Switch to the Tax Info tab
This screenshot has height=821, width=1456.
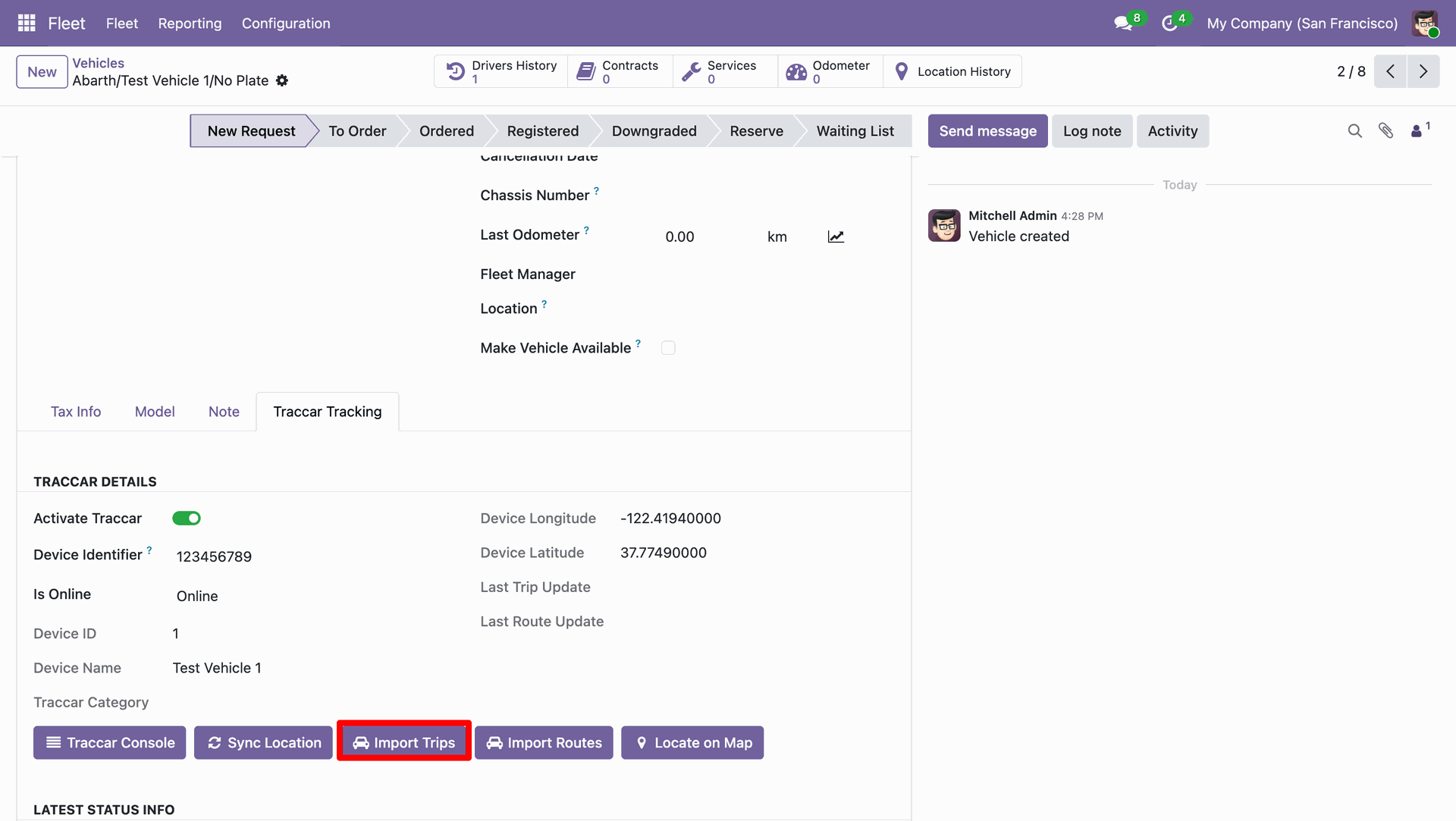[x=76, y=412]
